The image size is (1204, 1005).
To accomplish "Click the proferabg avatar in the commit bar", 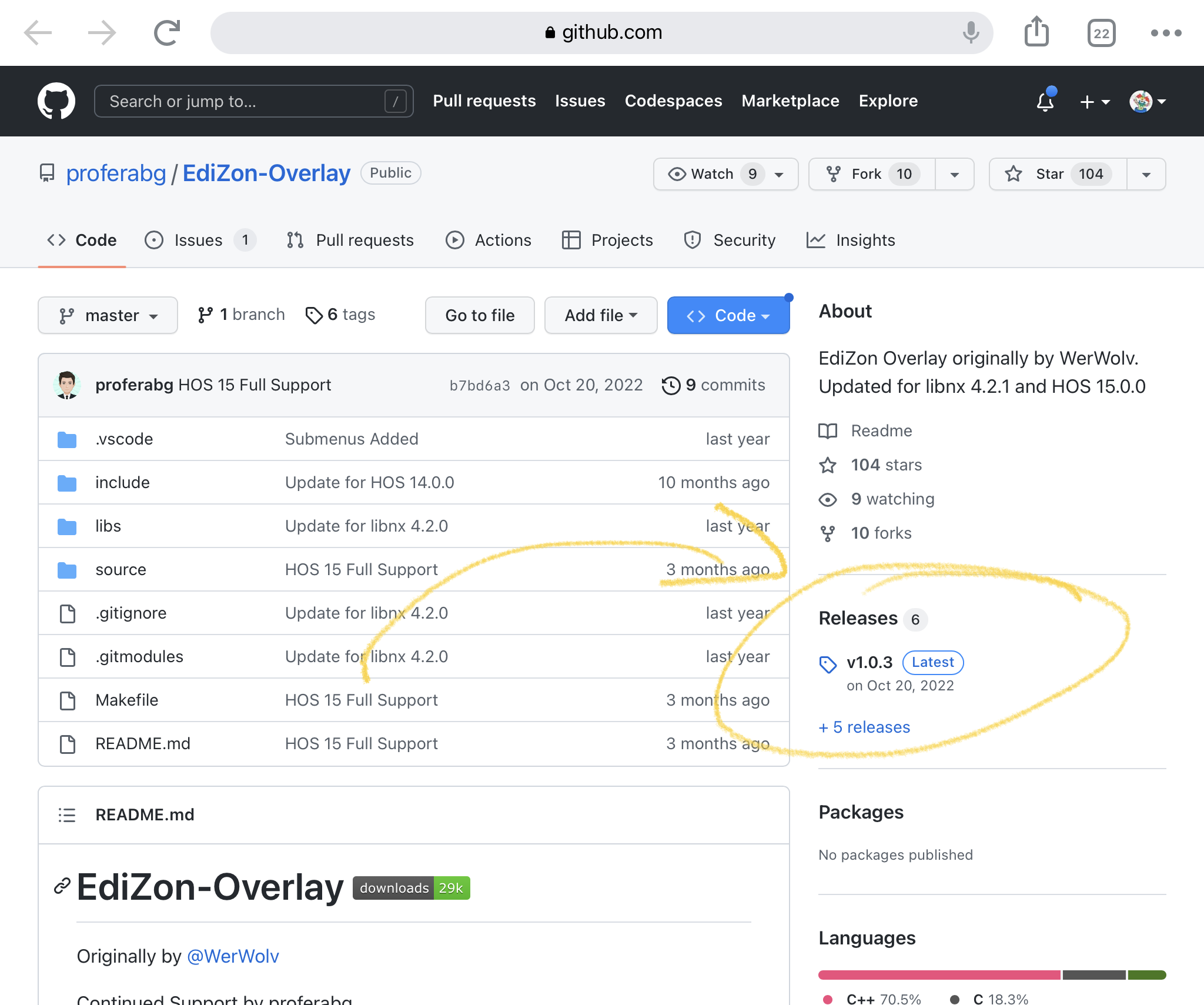I will [x=67, y=385].
